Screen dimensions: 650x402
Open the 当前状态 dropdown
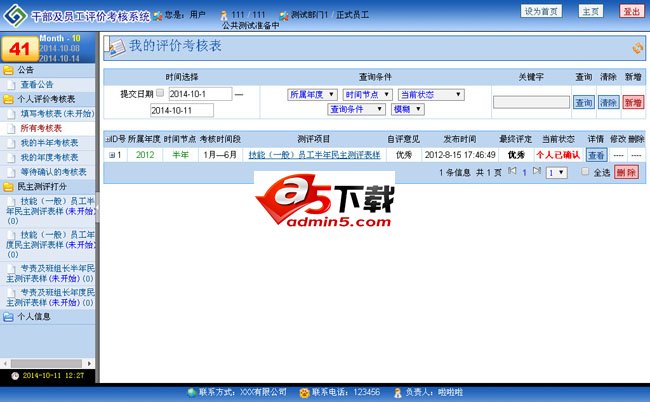pyautogui.click(x=431, y=94)
